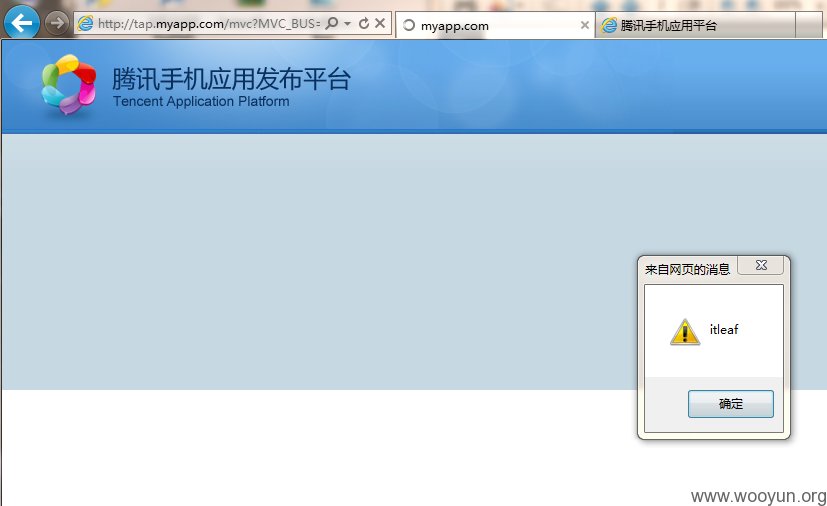Image resolution: width=827 pixels, height=506 pixels.
Task: Click the address bar URL field
Action: tap(209, 24)
